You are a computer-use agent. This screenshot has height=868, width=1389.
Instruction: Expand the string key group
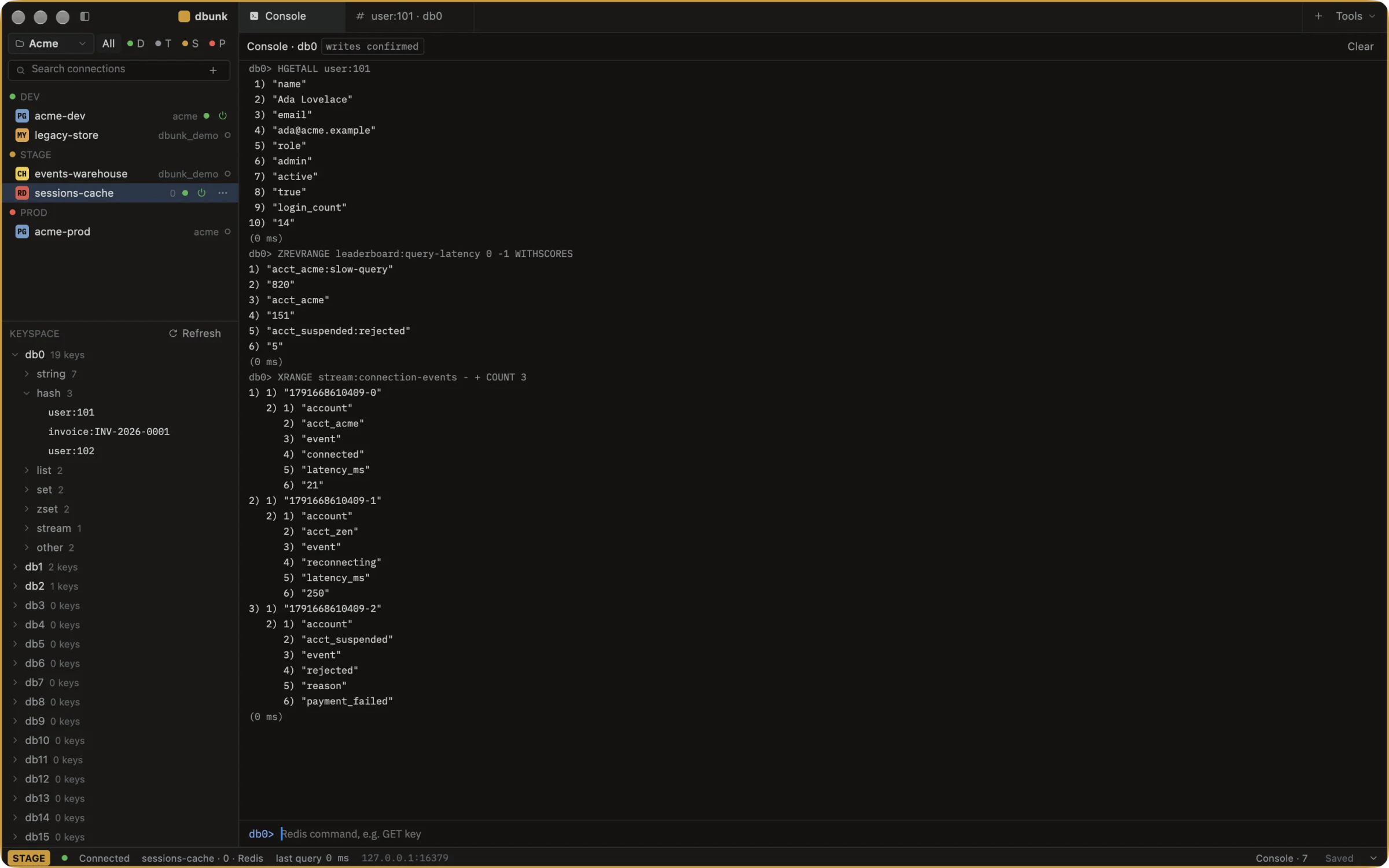click(27, 374)
